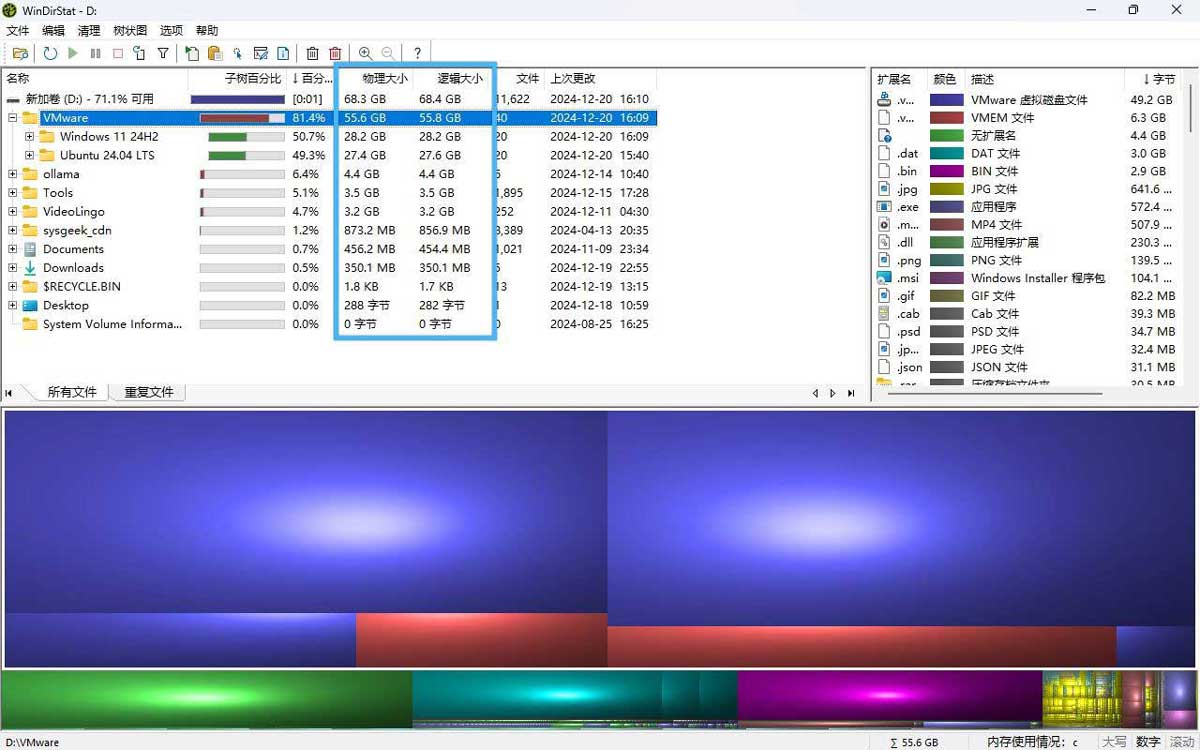Permanently delete the selected item
The image size is (1200, 750).
335,53
